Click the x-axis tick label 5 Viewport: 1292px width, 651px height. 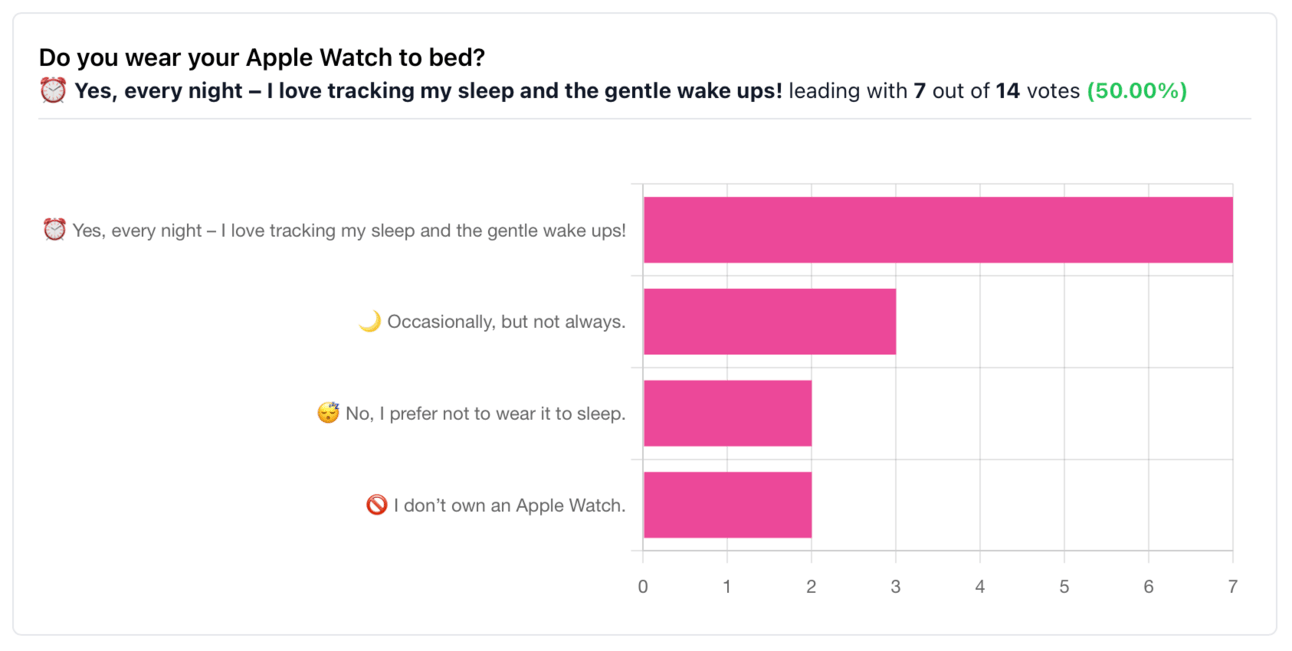1064,587
